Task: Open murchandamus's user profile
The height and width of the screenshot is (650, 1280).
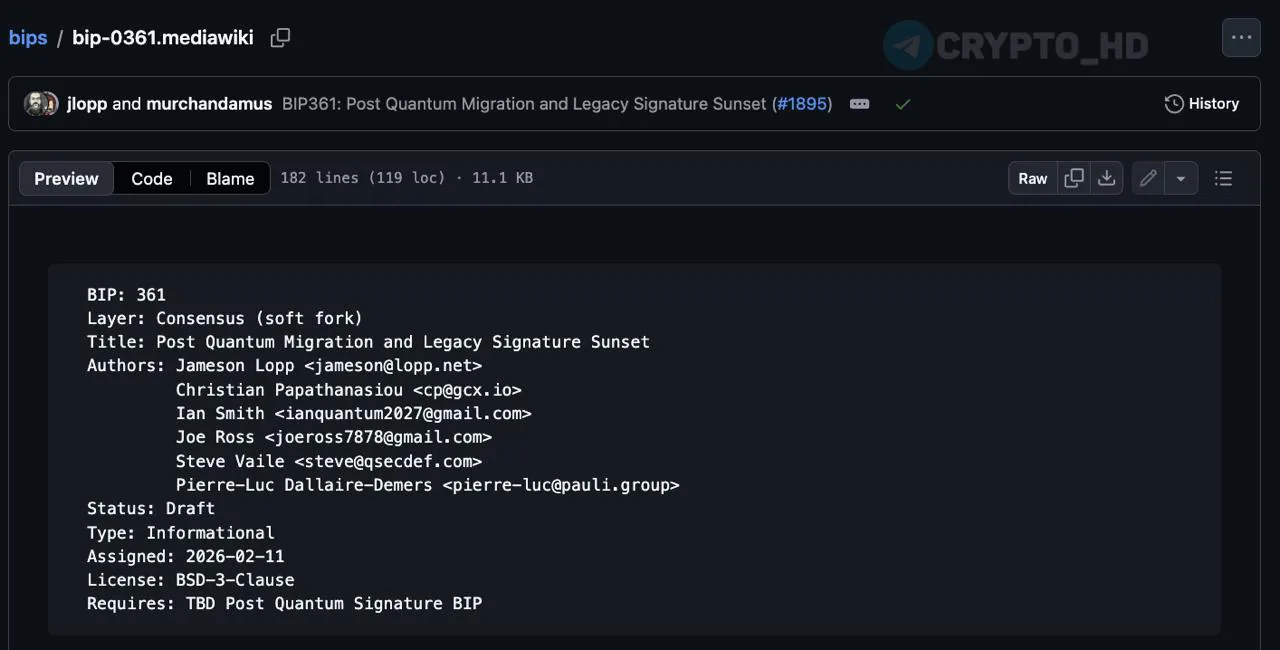Action: click(209, 104)
